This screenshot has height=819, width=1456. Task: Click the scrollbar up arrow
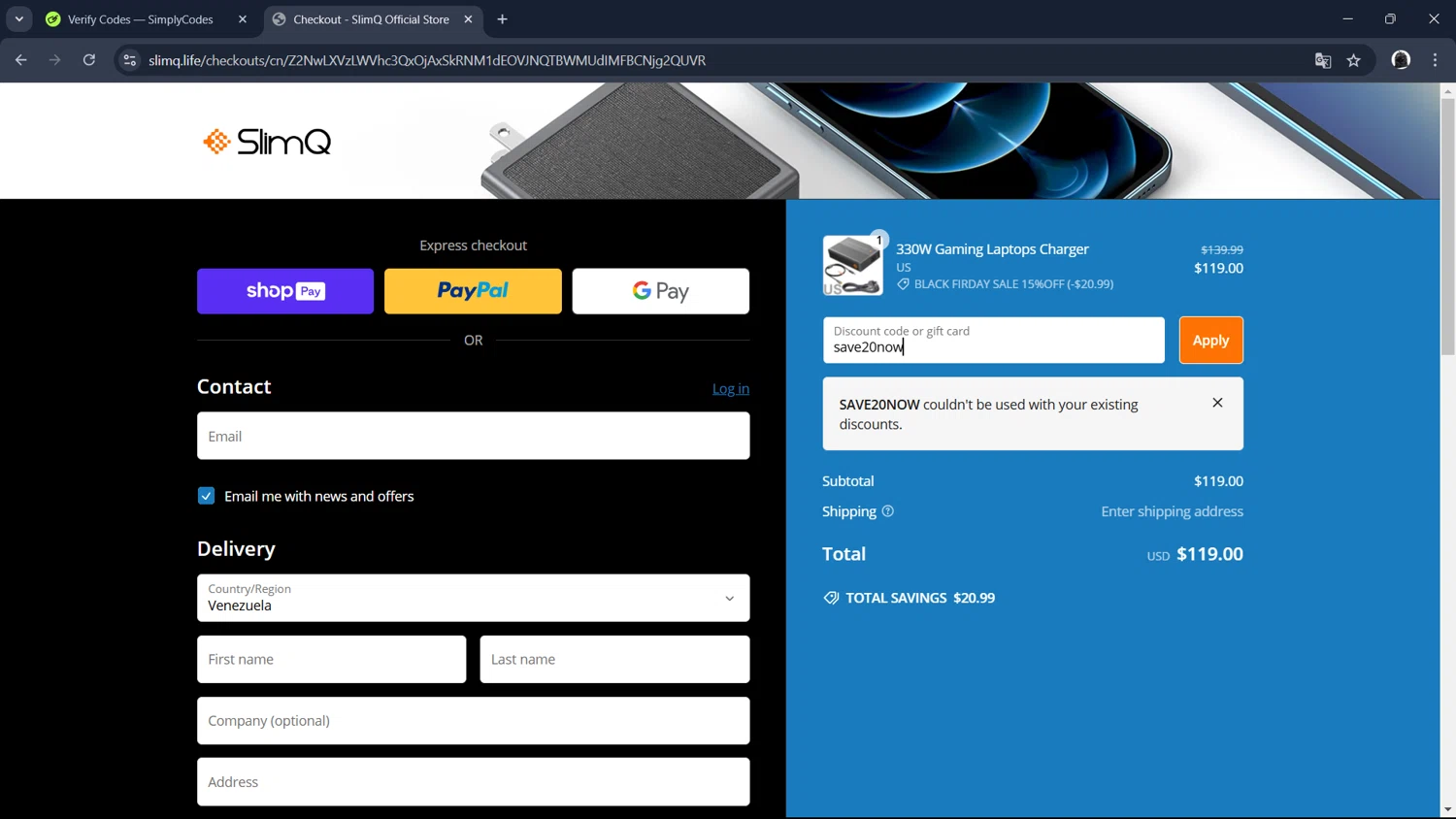(x=1447, y=90)
